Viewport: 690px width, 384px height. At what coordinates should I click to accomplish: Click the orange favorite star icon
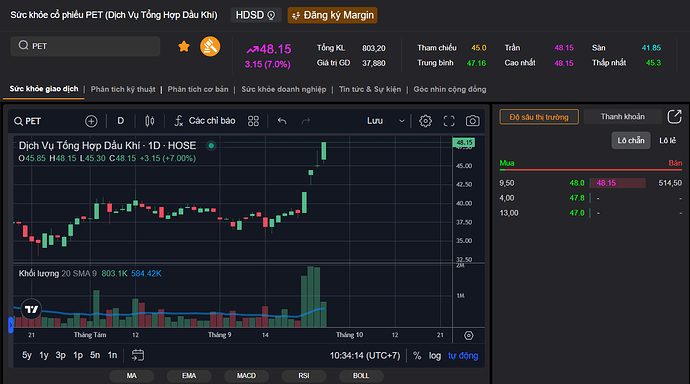click(184, 46)
